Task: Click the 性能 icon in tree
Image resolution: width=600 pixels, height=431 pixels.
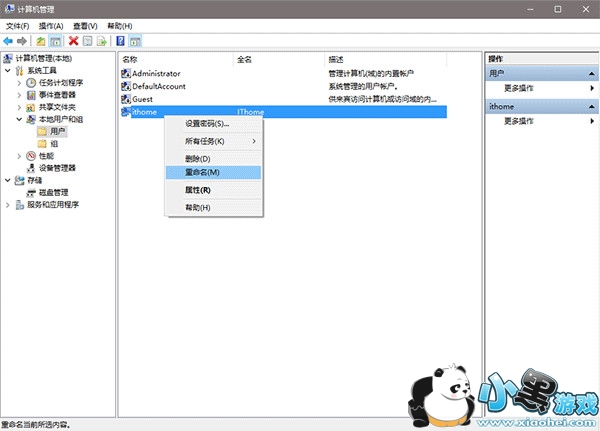Action: [x=31, y=156]
